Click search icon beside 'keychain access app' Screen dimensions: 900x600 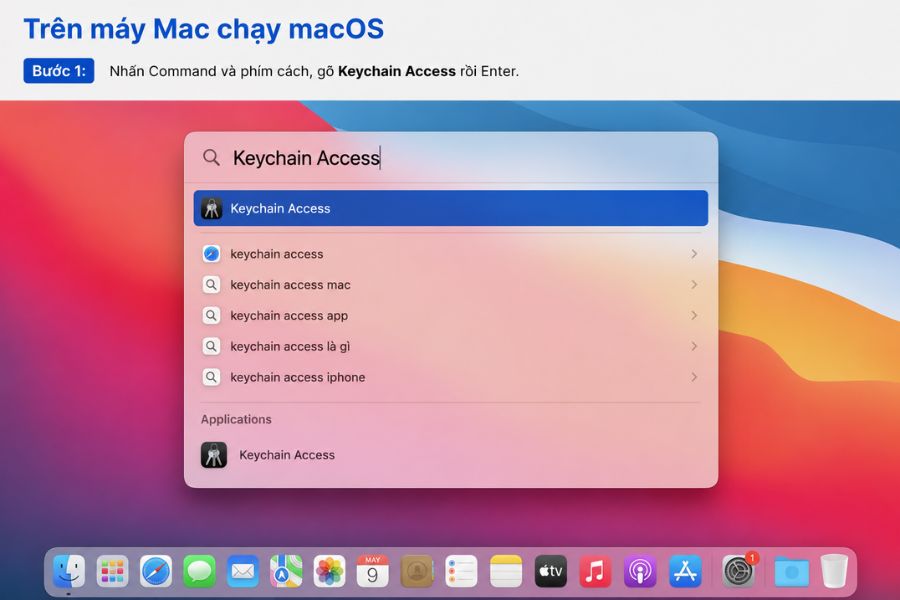tap(211, 316)
